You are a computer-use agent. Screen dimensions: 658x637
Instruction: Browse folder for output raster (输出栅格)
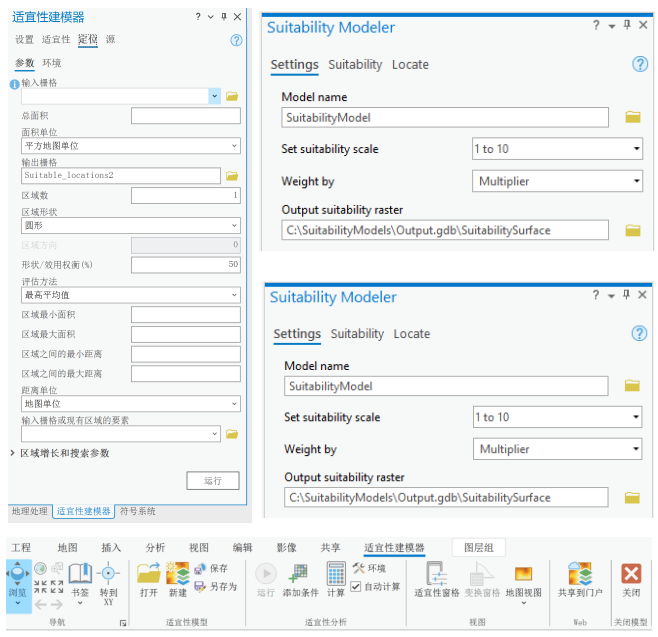coord(232,176)
